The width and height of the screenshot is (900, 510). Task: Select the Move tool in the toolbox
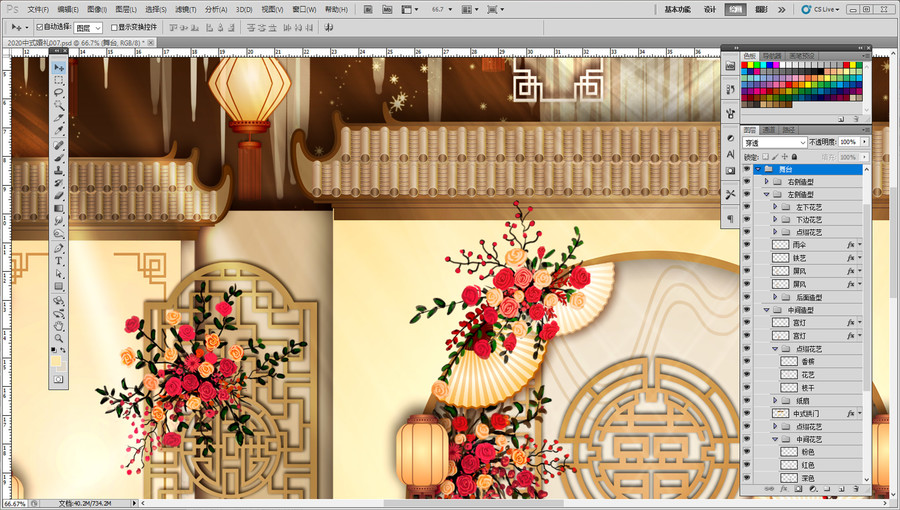click(59, 68)
